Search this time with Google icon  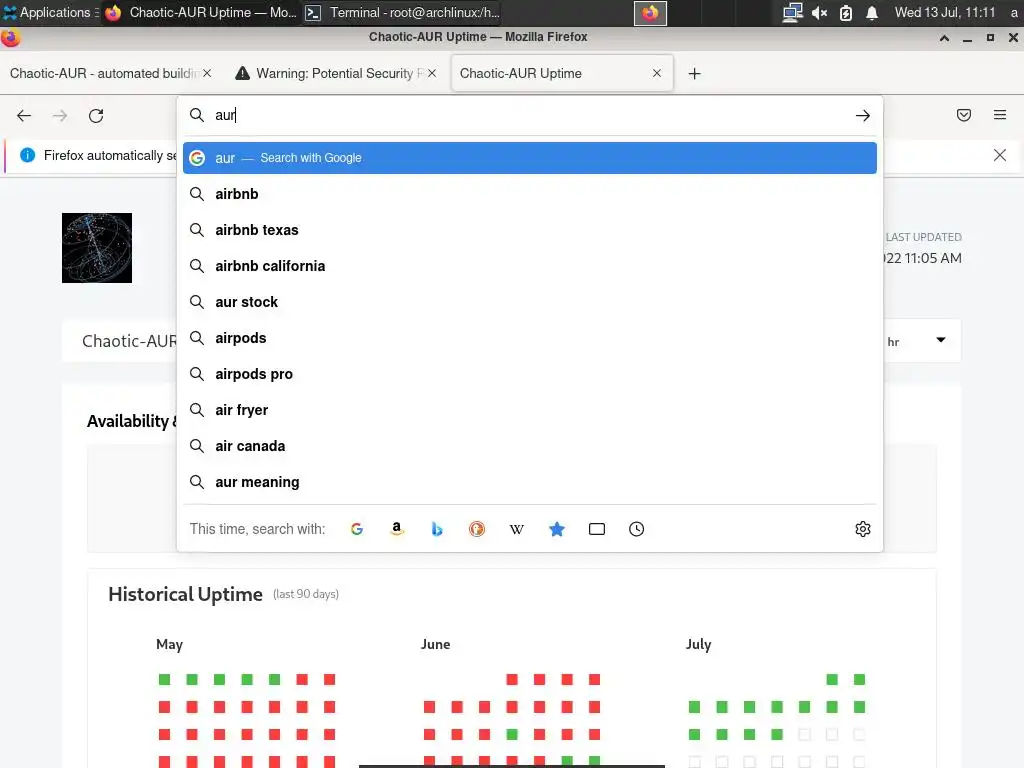[357, 529]
